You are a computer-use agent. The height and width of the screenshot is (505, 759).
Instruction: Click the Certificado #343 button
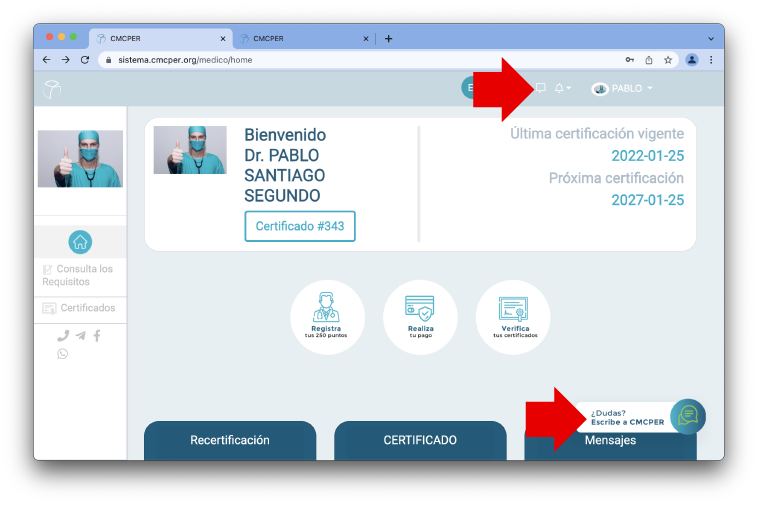300,226
